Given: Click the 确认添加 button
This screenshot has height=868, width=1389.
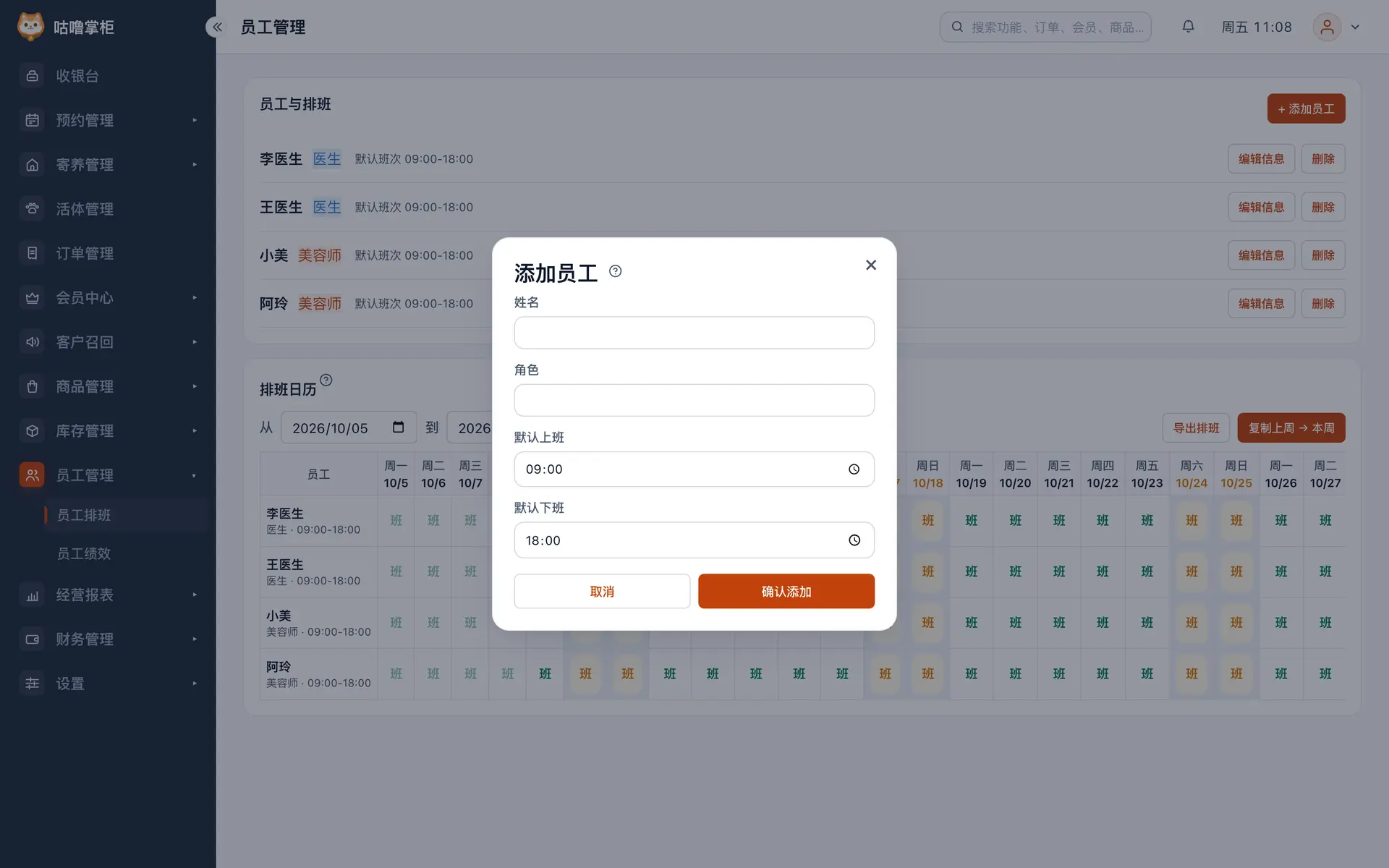Looking at the screenshot, I should coord(786,592).
